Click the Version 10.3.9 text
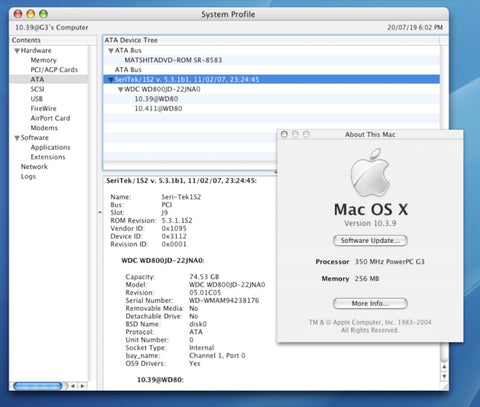 click(x=370, y=223)
